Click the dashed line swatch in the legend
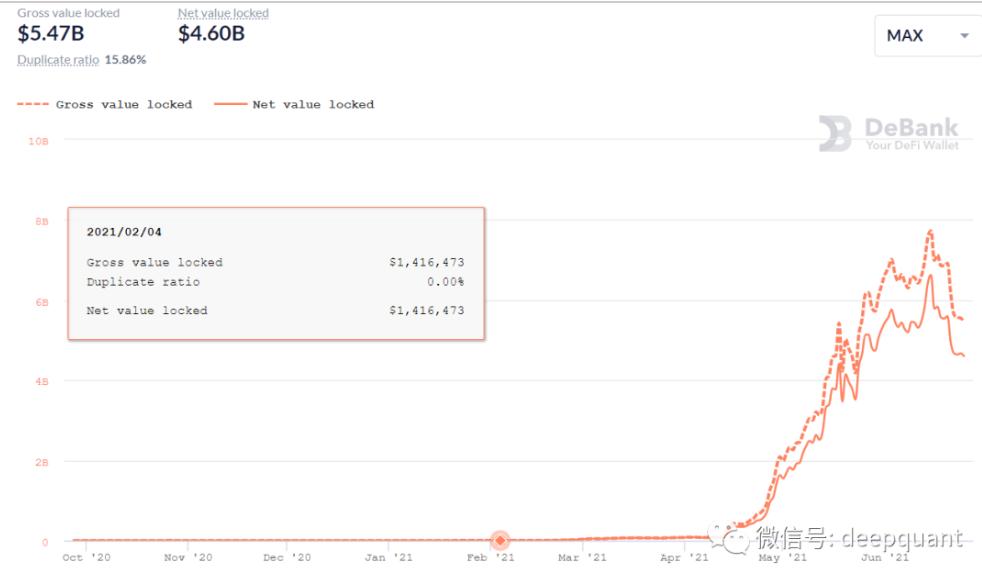This screenshot has height=583, width=982. (x=32, y=104)
